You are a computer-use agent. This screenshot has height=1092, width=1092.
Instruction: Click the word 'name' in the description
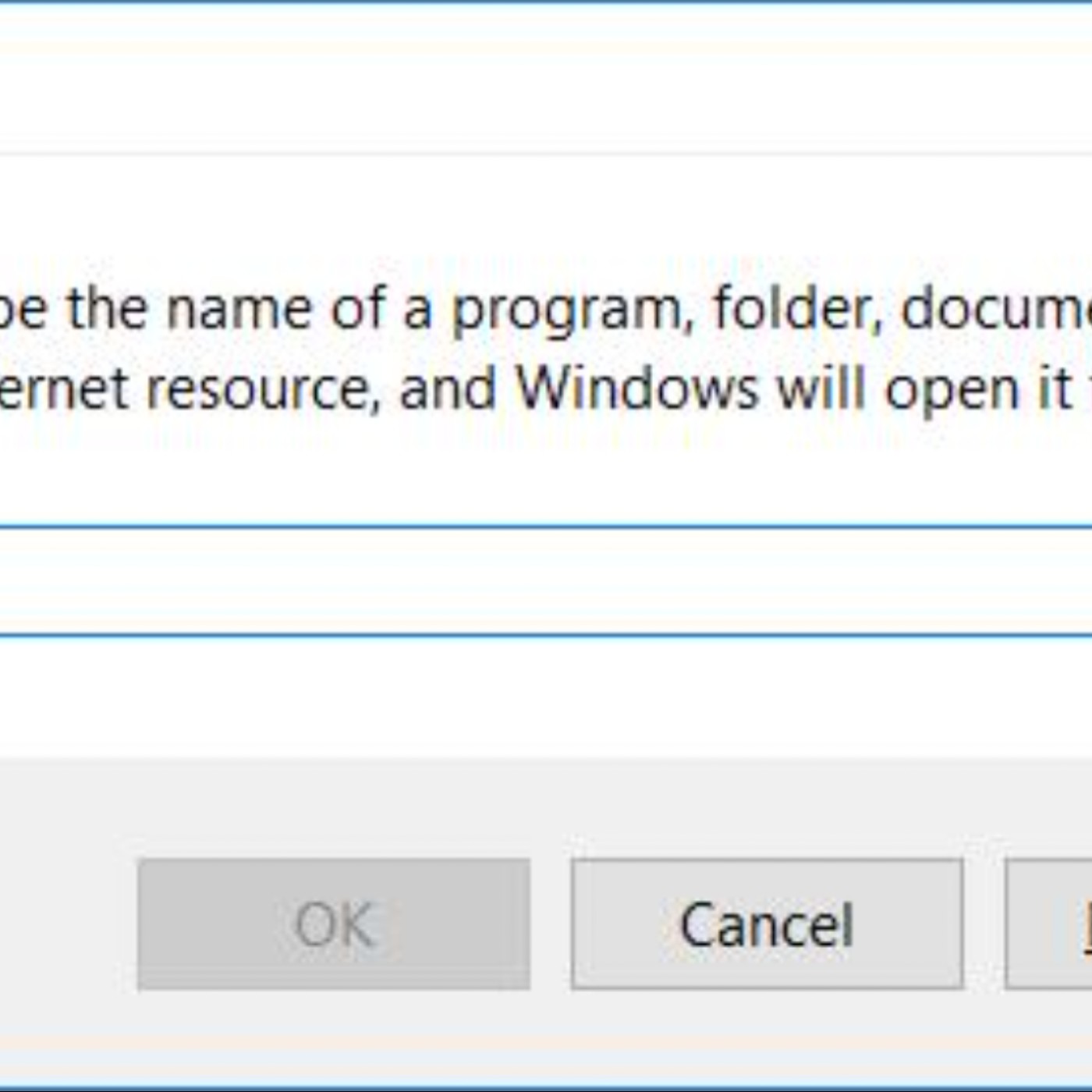coord(239,308)
